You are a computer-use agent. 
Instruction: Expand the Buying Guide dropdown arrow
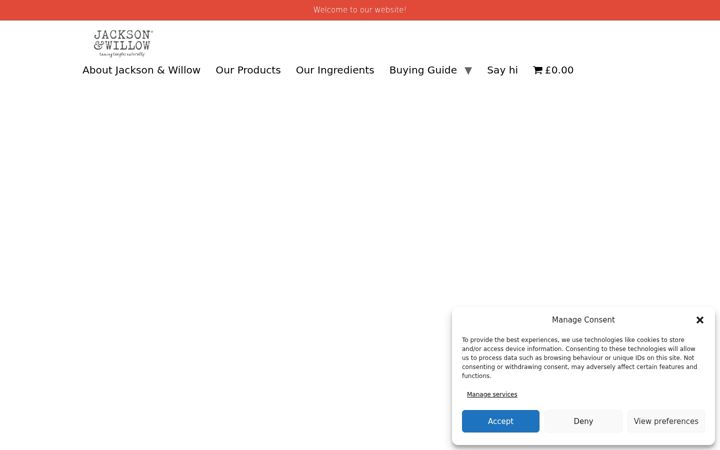[468, 71]
